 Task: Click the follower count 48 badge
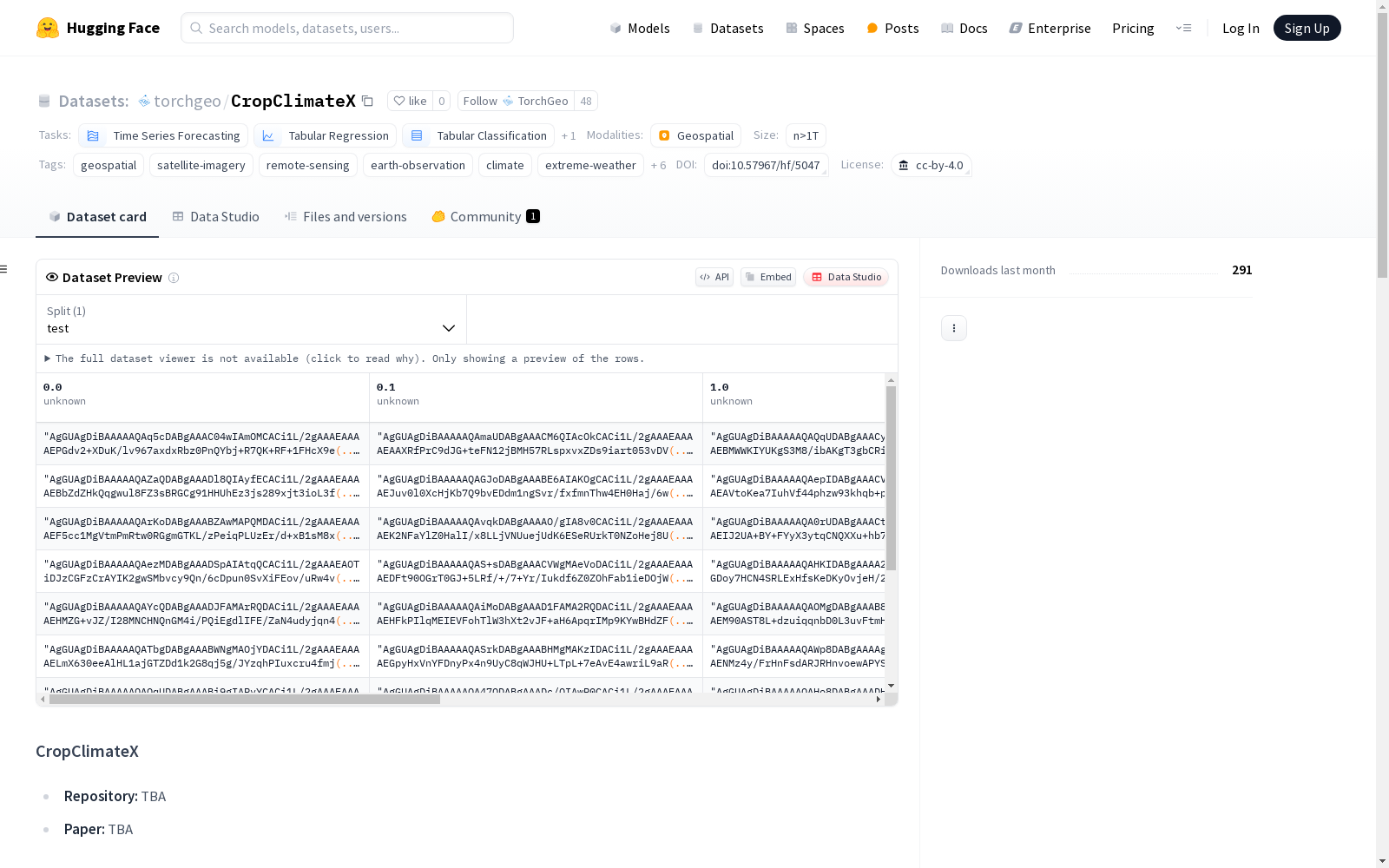point(586,101)
